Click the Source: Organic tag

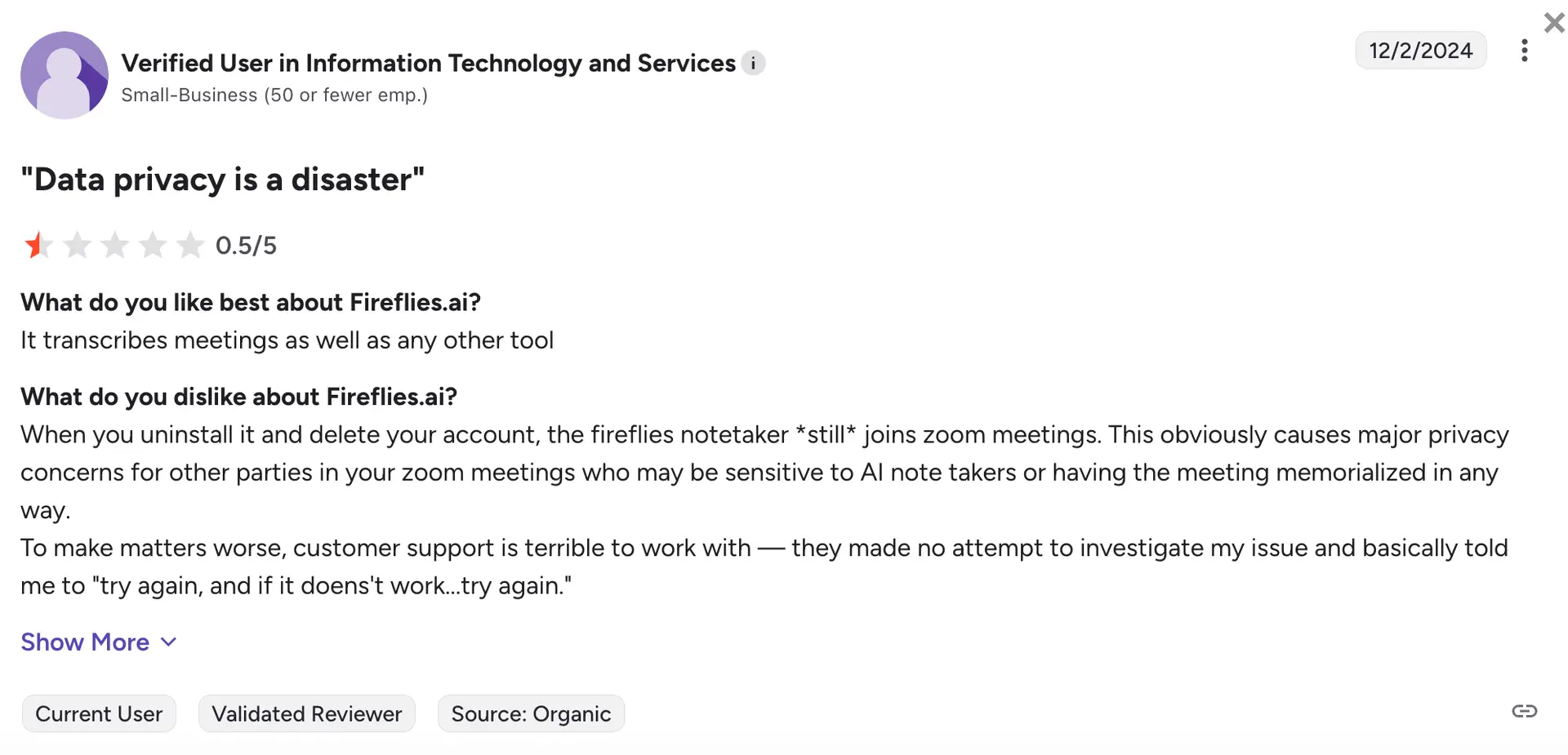coord(531,714)
